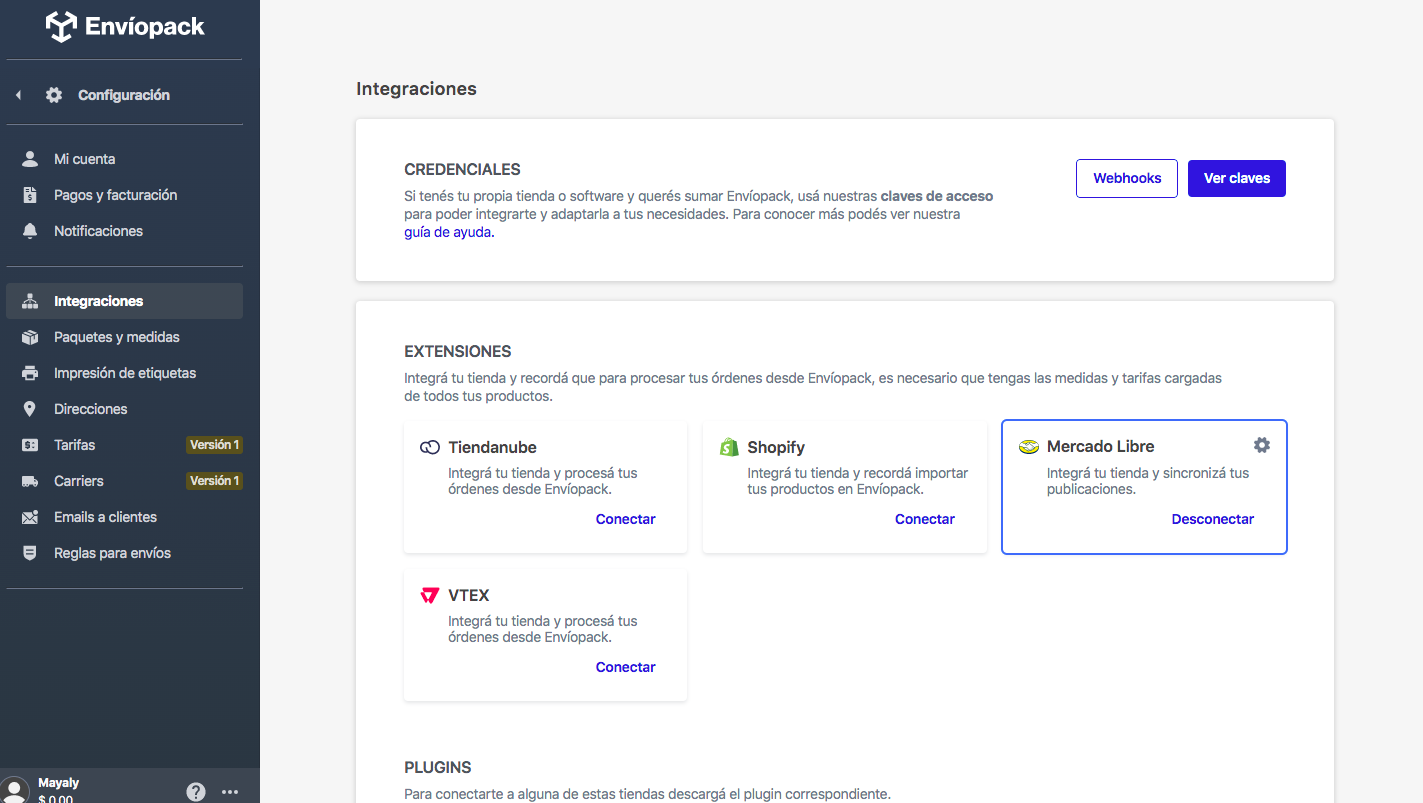Click the Notificaciones bell icon
The image size is (1423, 803).
pyautogui.click(x=30, y=231)
